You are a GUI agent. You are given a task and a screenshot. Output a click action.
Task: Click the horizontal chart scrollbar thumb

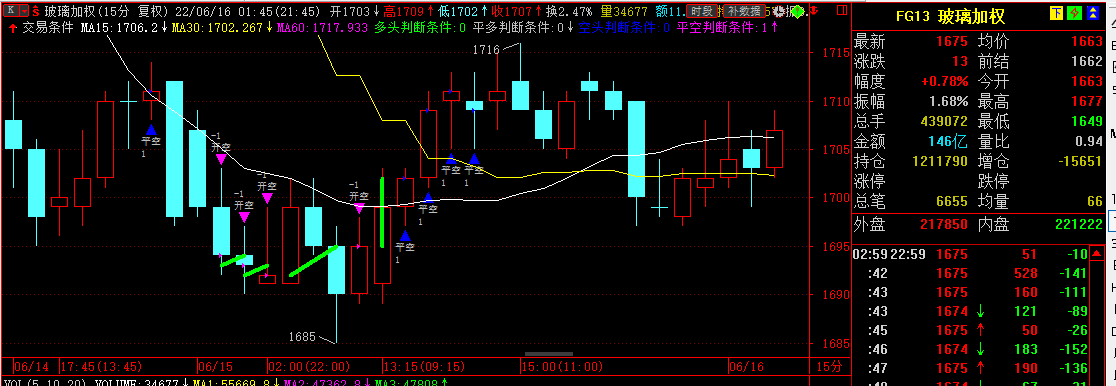[549, 353]
